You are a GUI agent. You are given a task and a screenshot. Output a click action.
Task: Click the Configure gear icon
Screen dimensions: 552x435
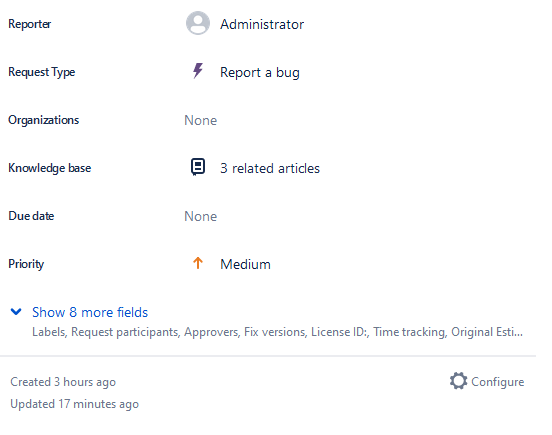pos(458,381)
